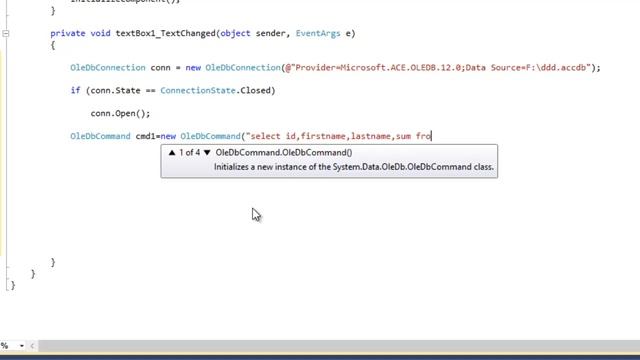Collapse the textBox1_TextChanged method outline

click(6, 33)
